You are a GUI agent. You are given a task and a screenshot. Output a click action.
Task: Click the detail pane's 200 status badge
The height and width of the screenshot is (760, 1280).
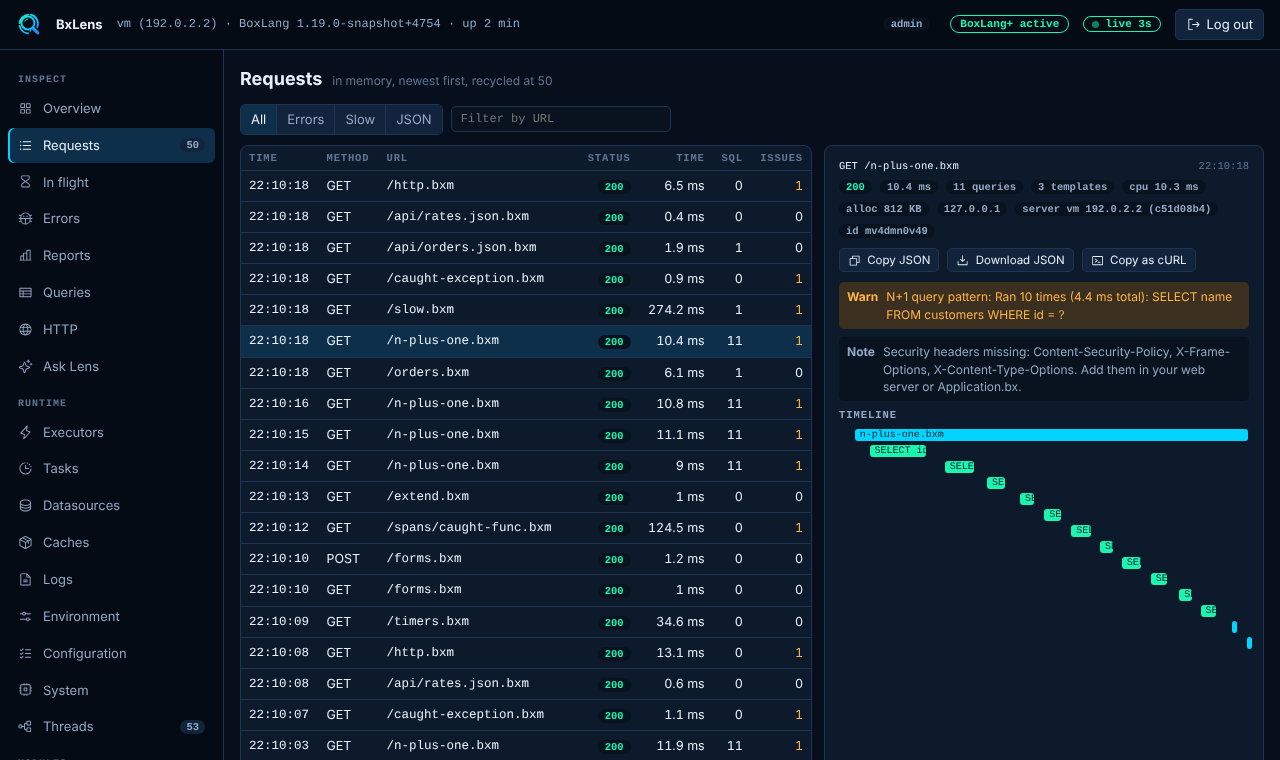click(856, 187)
